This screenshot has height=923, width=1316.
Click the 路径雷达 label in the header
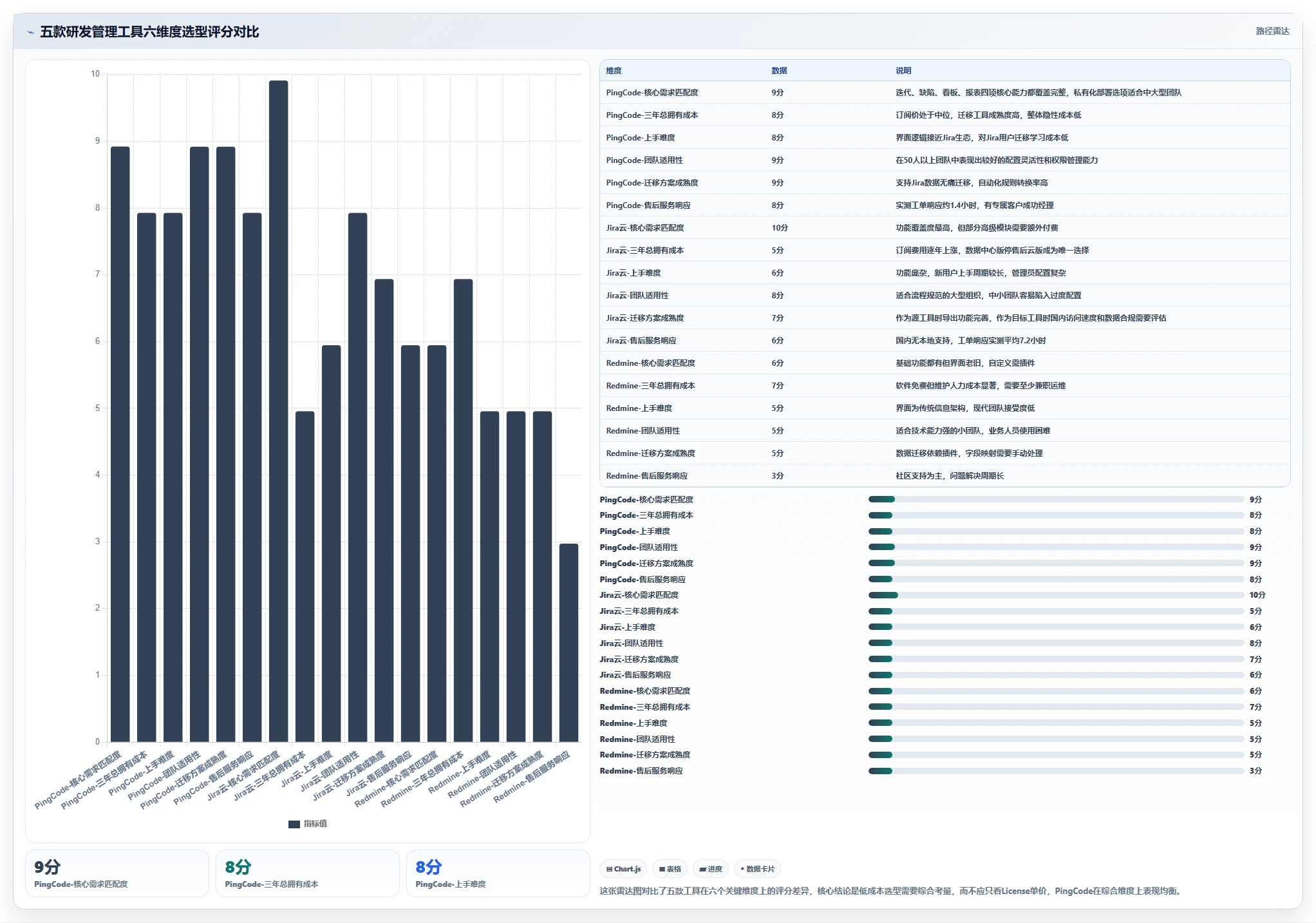1272,31
